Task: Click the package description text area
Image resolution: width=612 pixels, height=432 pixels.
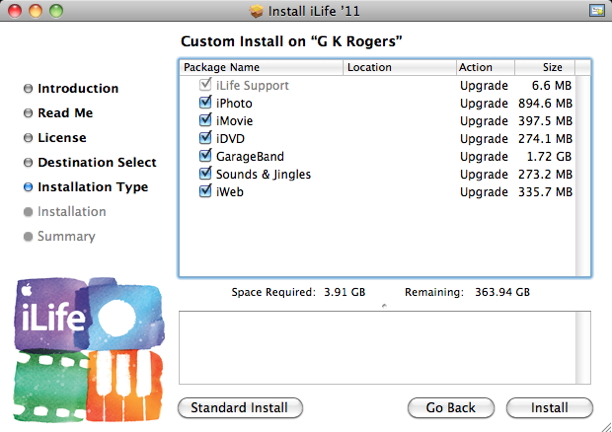Action: point(377,348)
